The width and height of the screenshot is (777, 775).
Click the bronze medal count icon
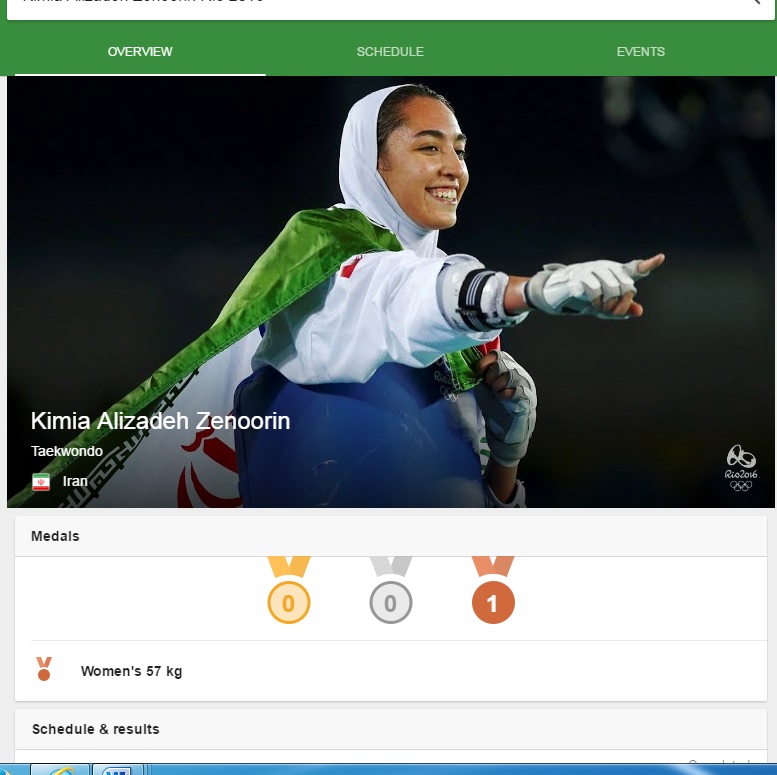click(493, 590)
